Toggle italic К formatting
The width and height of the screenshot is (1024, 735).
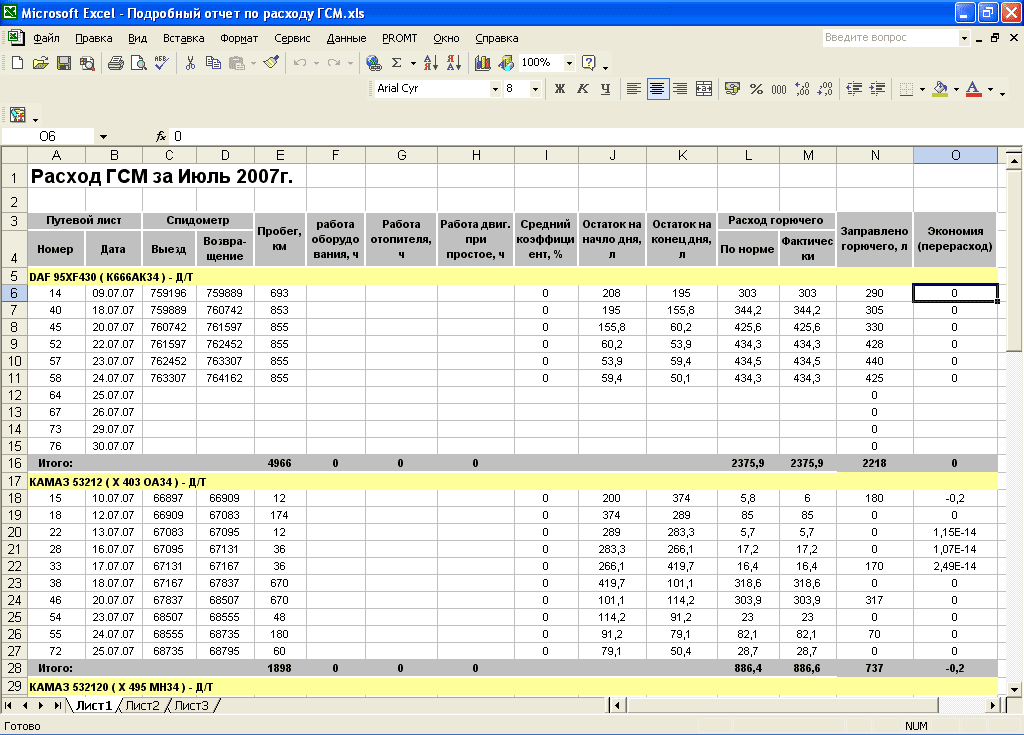[583, 89]
